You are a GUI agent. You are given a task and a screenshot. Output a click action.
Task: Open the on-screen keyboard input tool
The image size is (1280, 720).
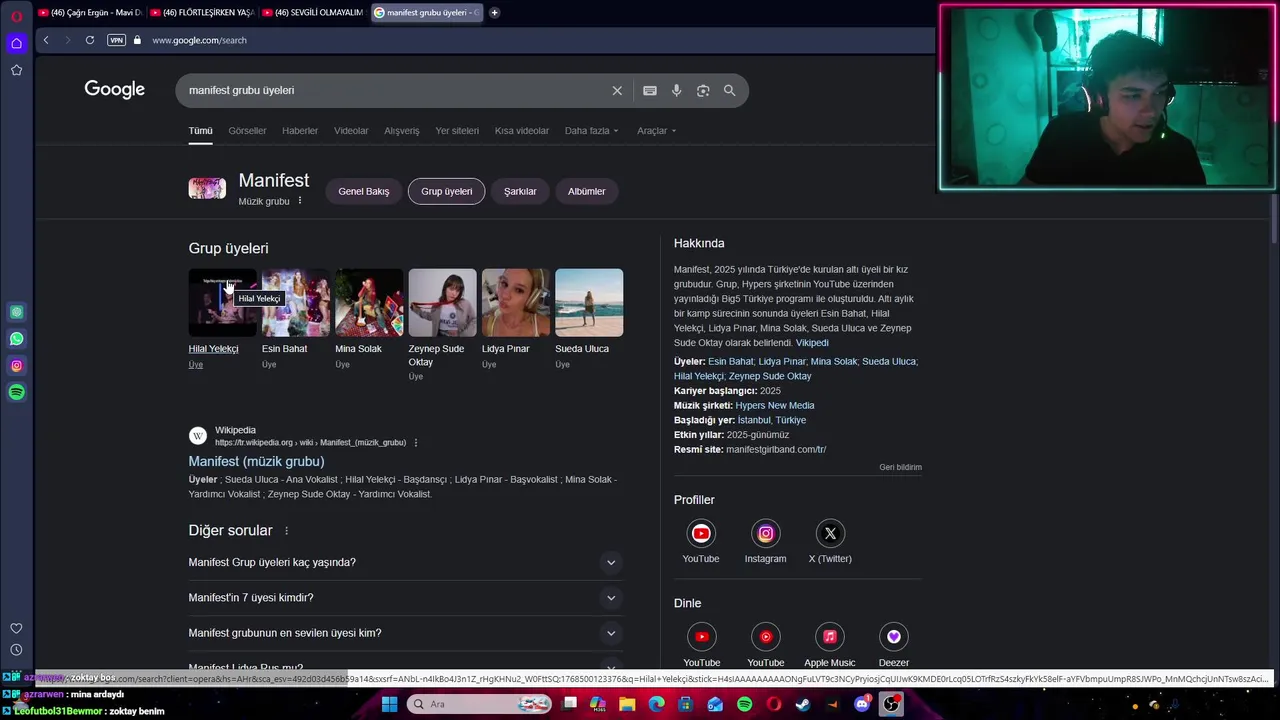pos(650,90)
